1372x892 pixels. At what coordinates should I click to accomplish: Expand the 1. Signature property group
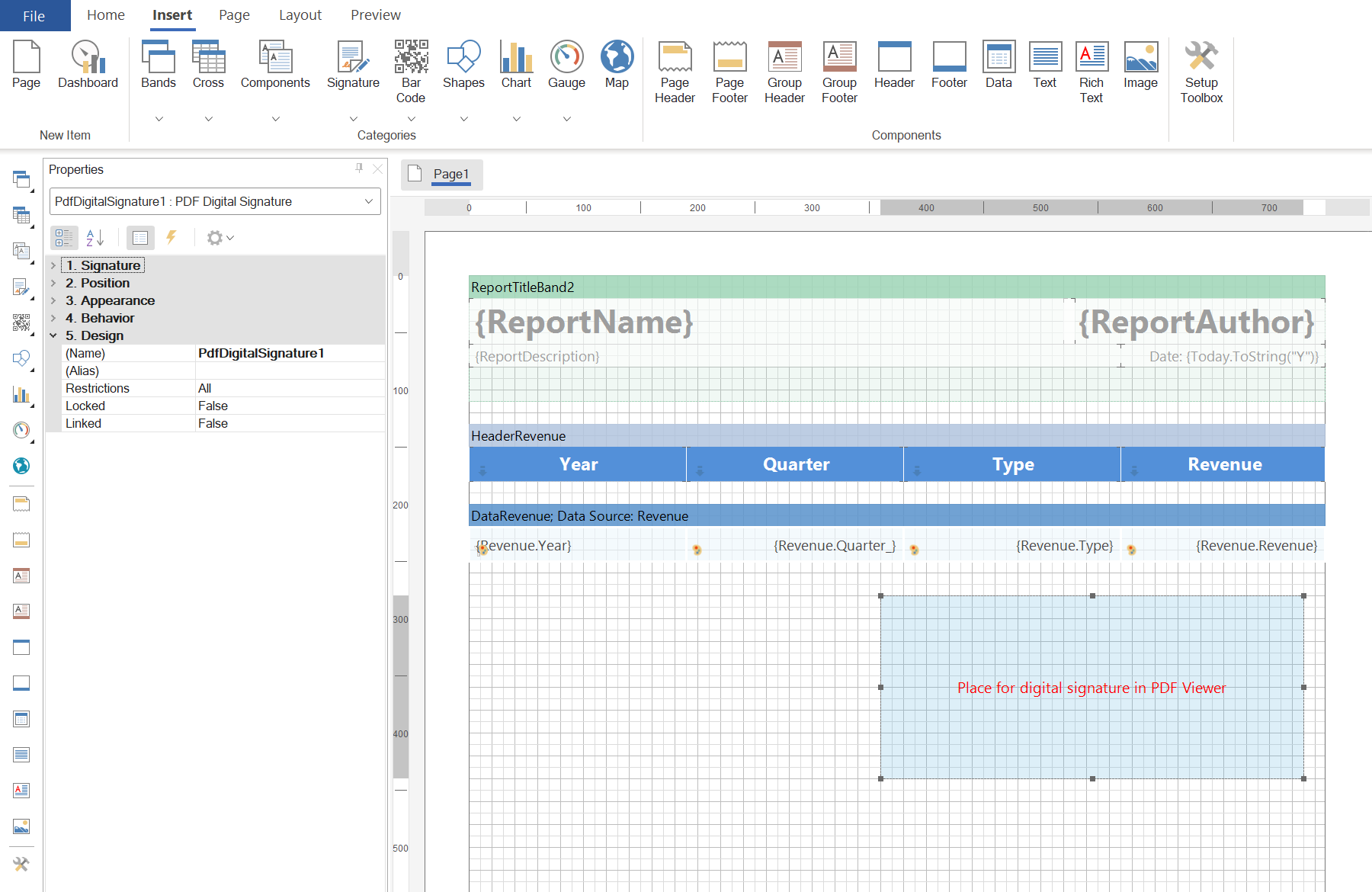tap(53, 265)
